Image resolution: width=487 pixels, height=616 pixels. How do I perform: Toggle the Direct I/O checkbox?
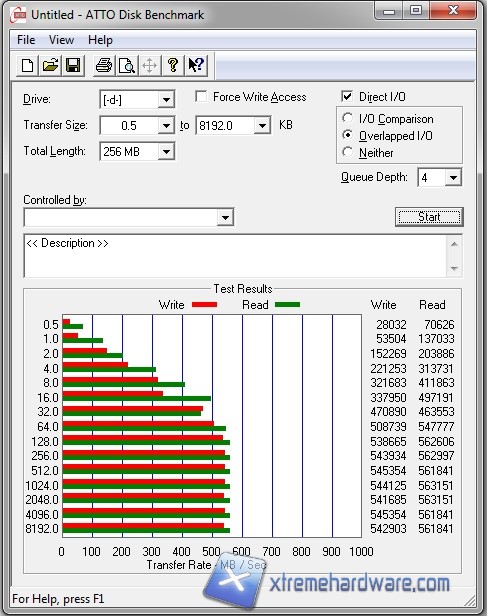tap(347, 96)
